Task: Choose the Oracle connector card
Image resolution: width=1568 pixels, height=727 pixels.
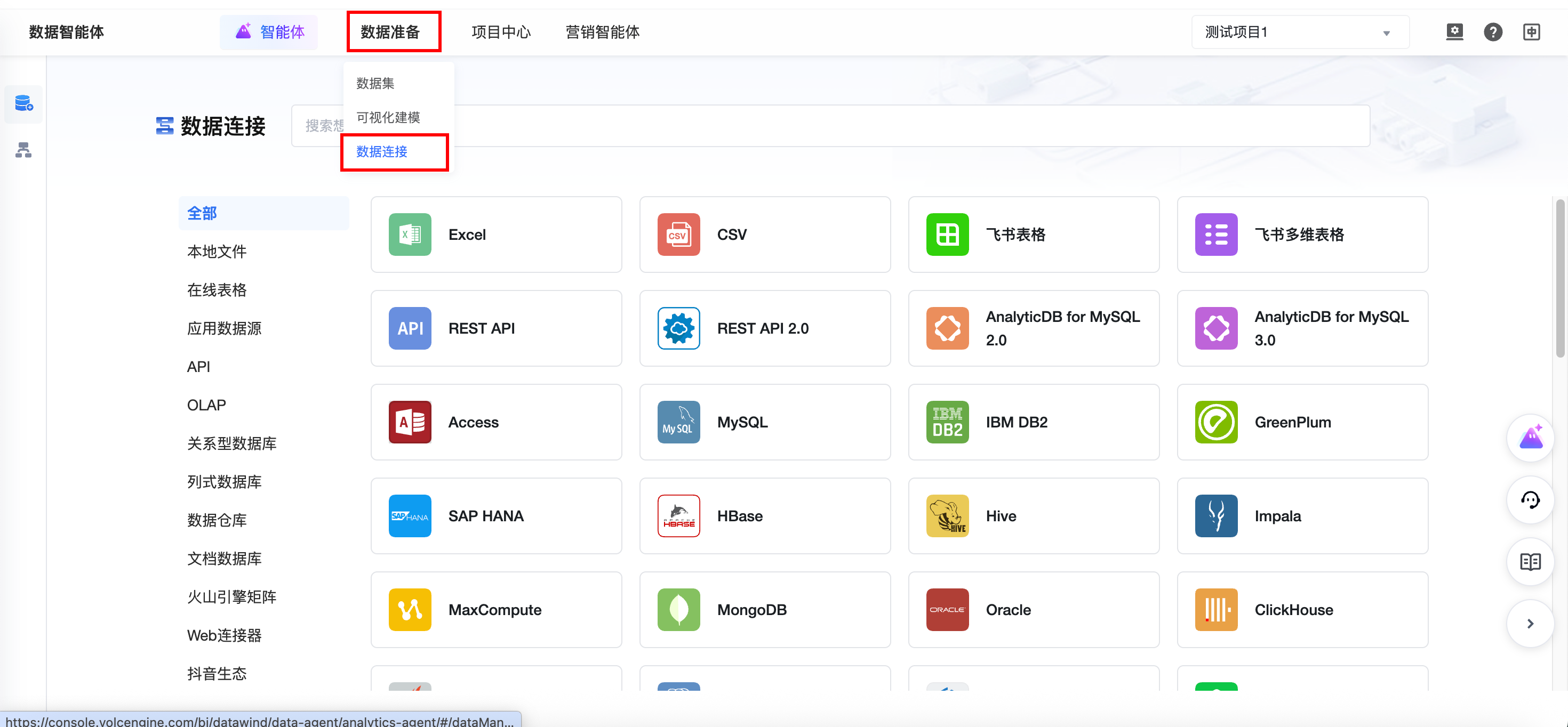Action: [1033, 610]
